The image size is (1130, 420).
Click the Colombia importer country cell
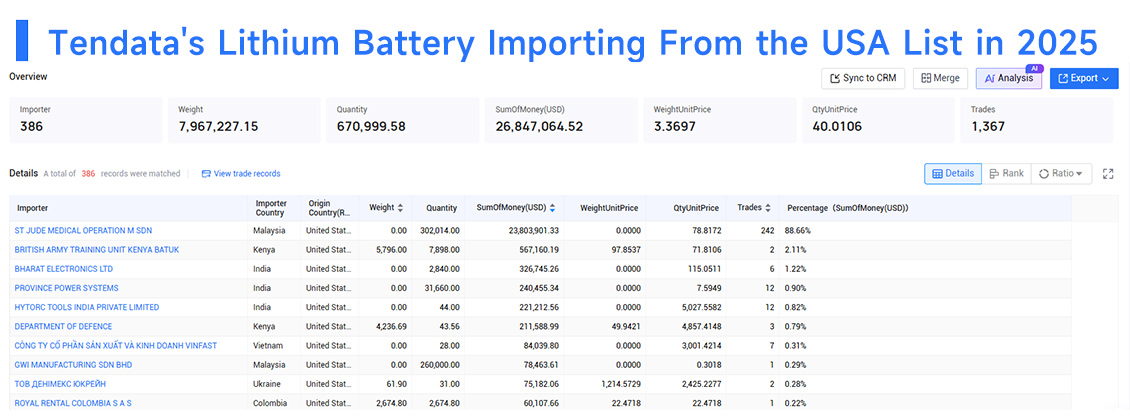[270, 403]
